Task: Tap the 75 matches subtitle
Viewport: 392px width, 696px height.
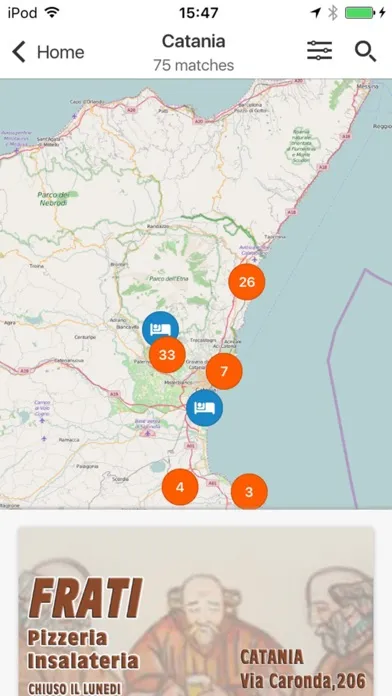Action: pos(194,65)
